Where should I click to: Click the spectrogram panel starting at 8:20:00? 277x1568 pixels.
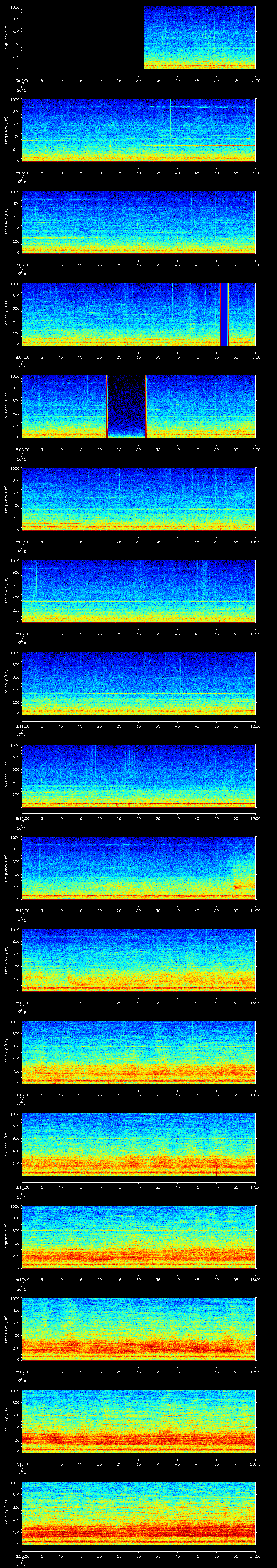[x=139, y=1513]
